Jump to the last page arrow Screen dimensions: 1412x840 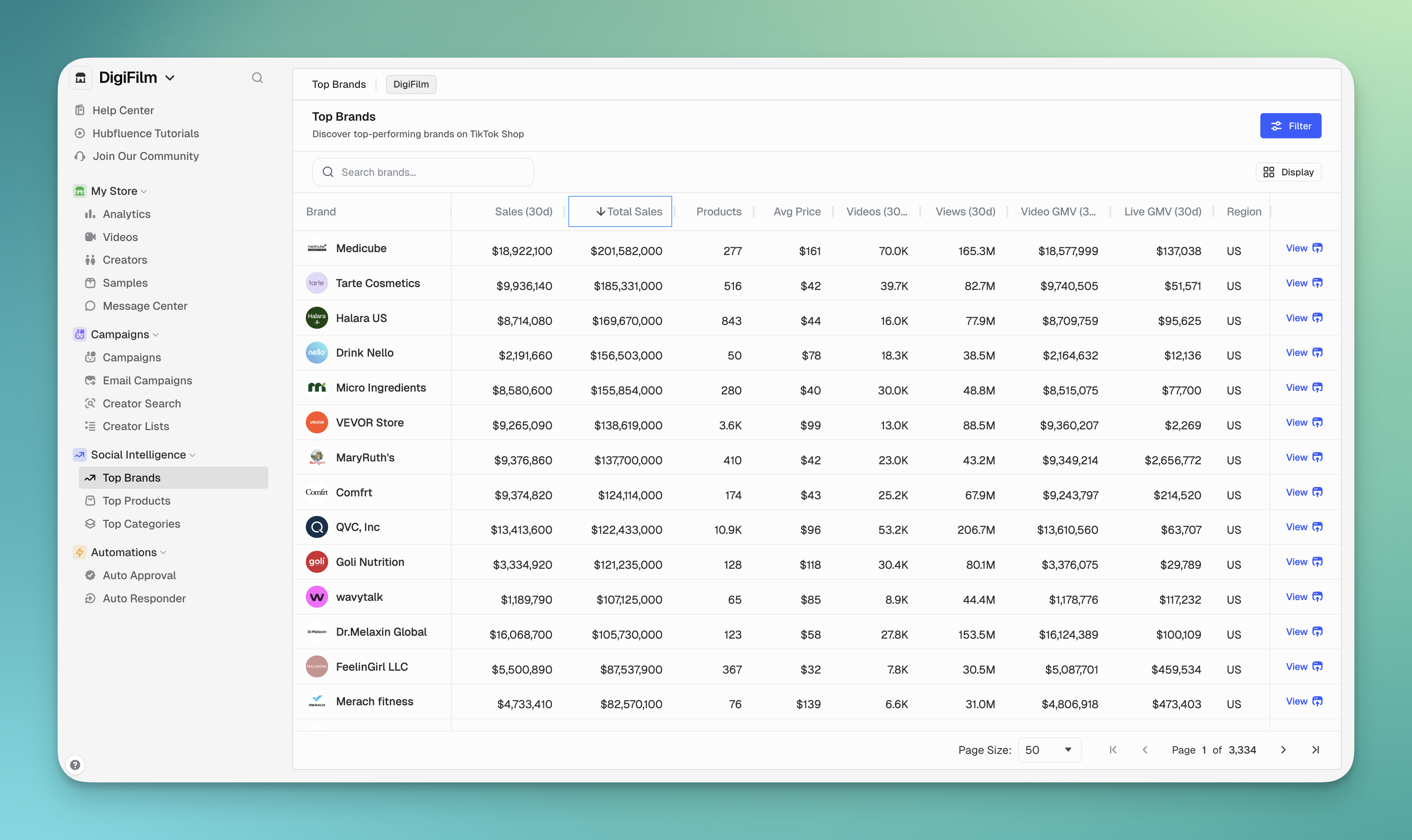(1315, 750)
